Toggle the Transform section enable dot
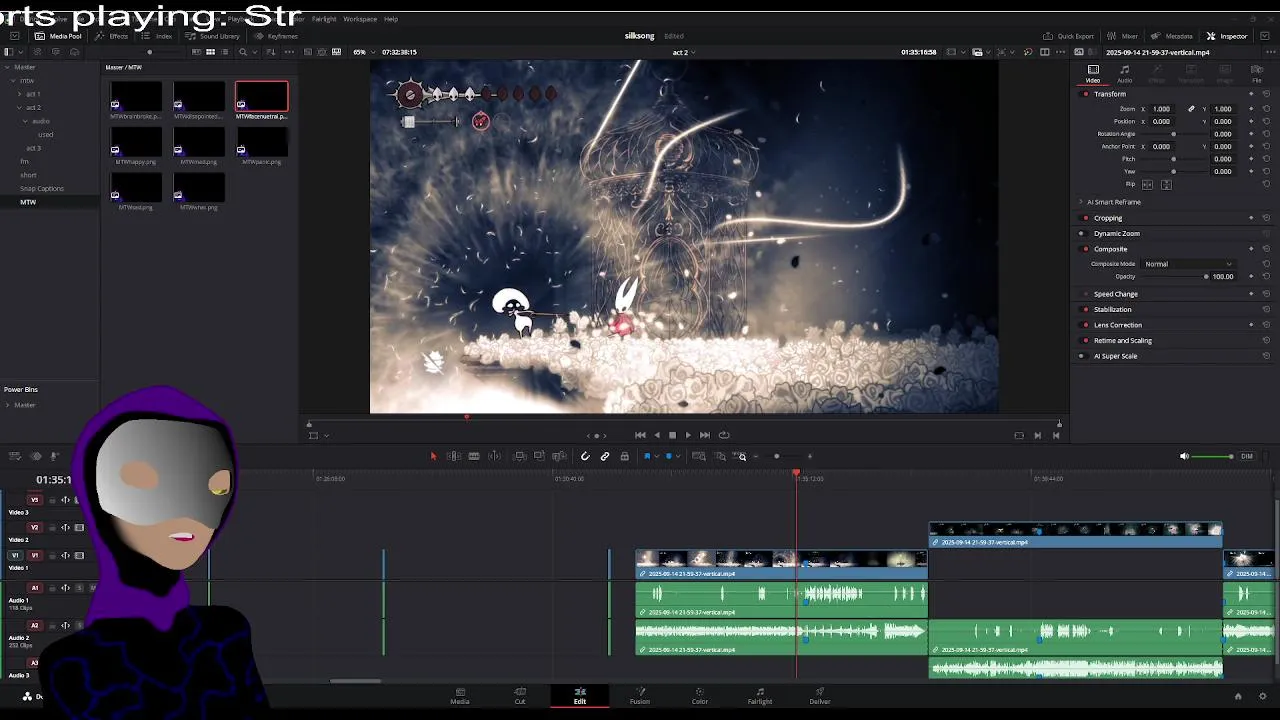 [1086, 94]
